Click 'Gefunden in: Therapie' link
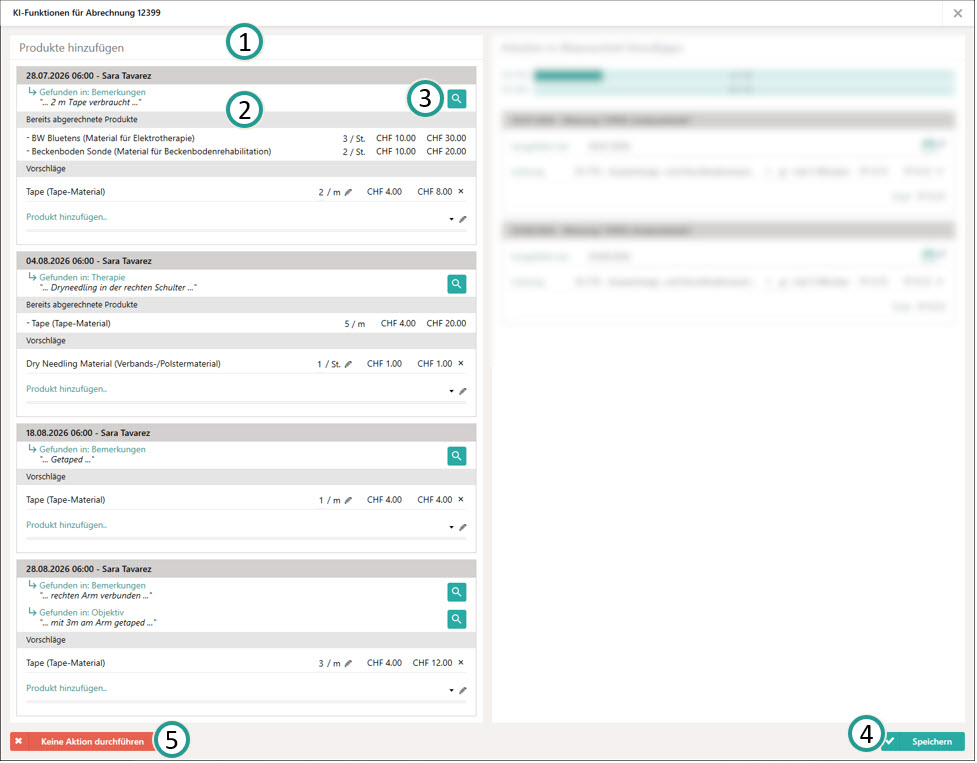The image size is (977, 763). pyautogui.click(x=82, y=278)
